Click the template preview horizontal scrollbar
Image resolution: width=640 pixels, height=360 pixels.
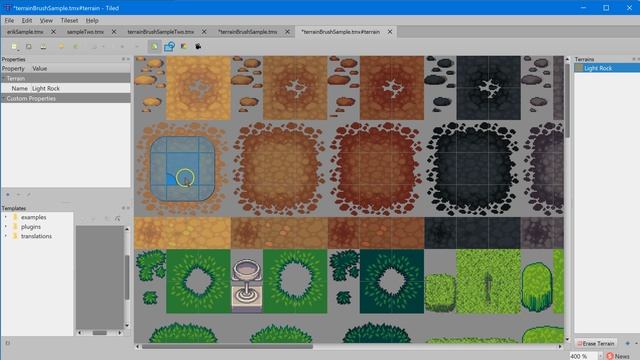99,333
